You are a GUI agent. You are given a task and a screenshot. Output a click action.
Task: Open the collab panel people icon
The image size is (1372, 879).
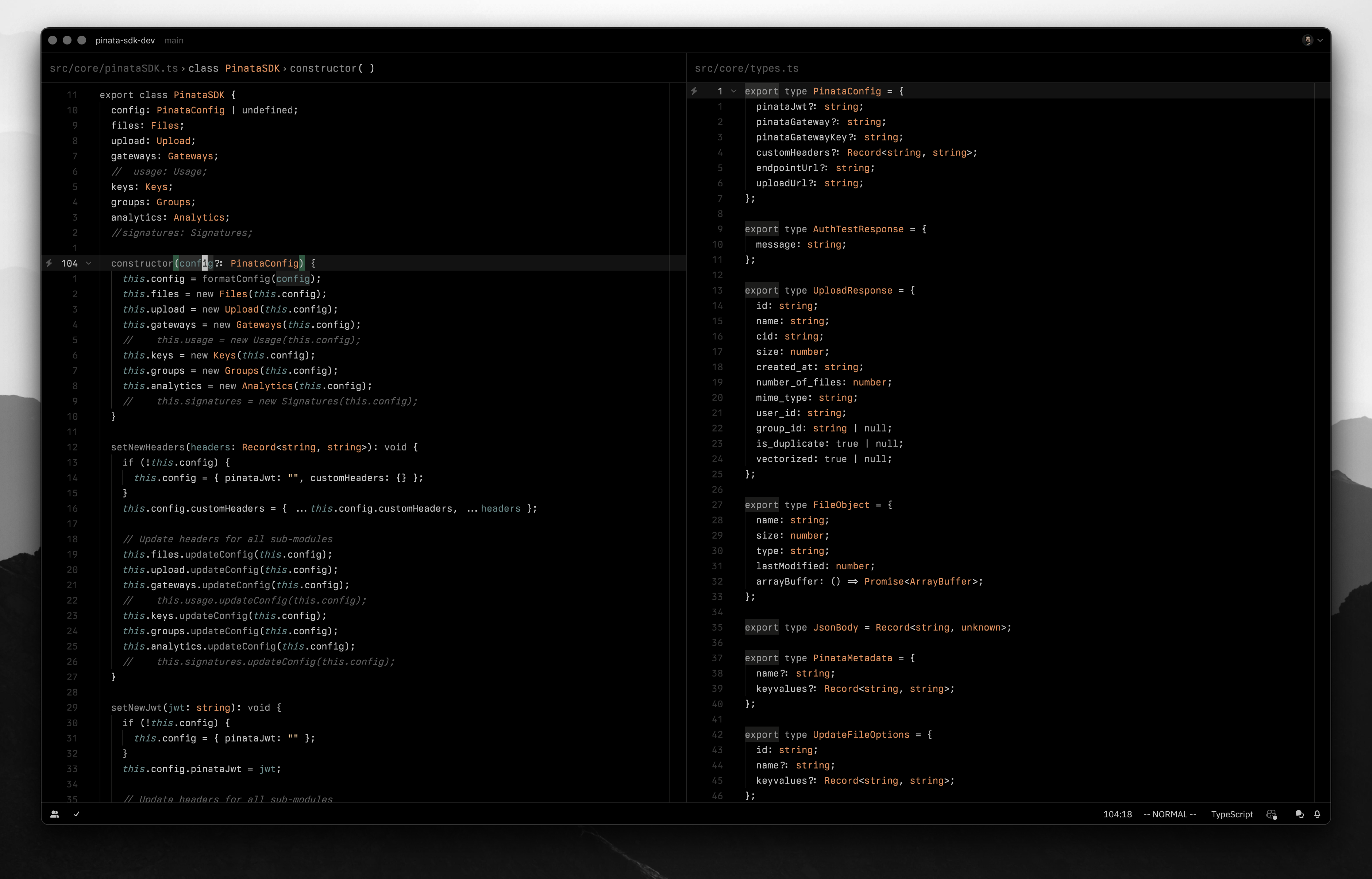pyautogui.click(x=55, y=814)
